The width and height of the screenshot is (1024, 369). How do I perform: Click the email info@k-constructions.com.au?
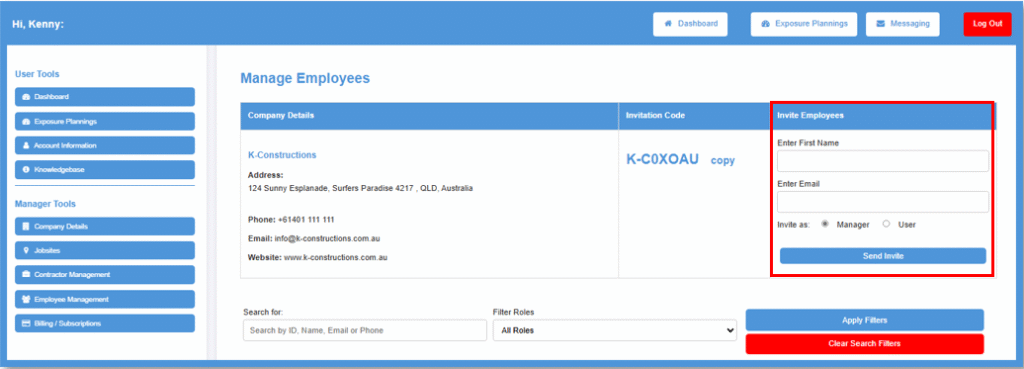pos(327,239)
